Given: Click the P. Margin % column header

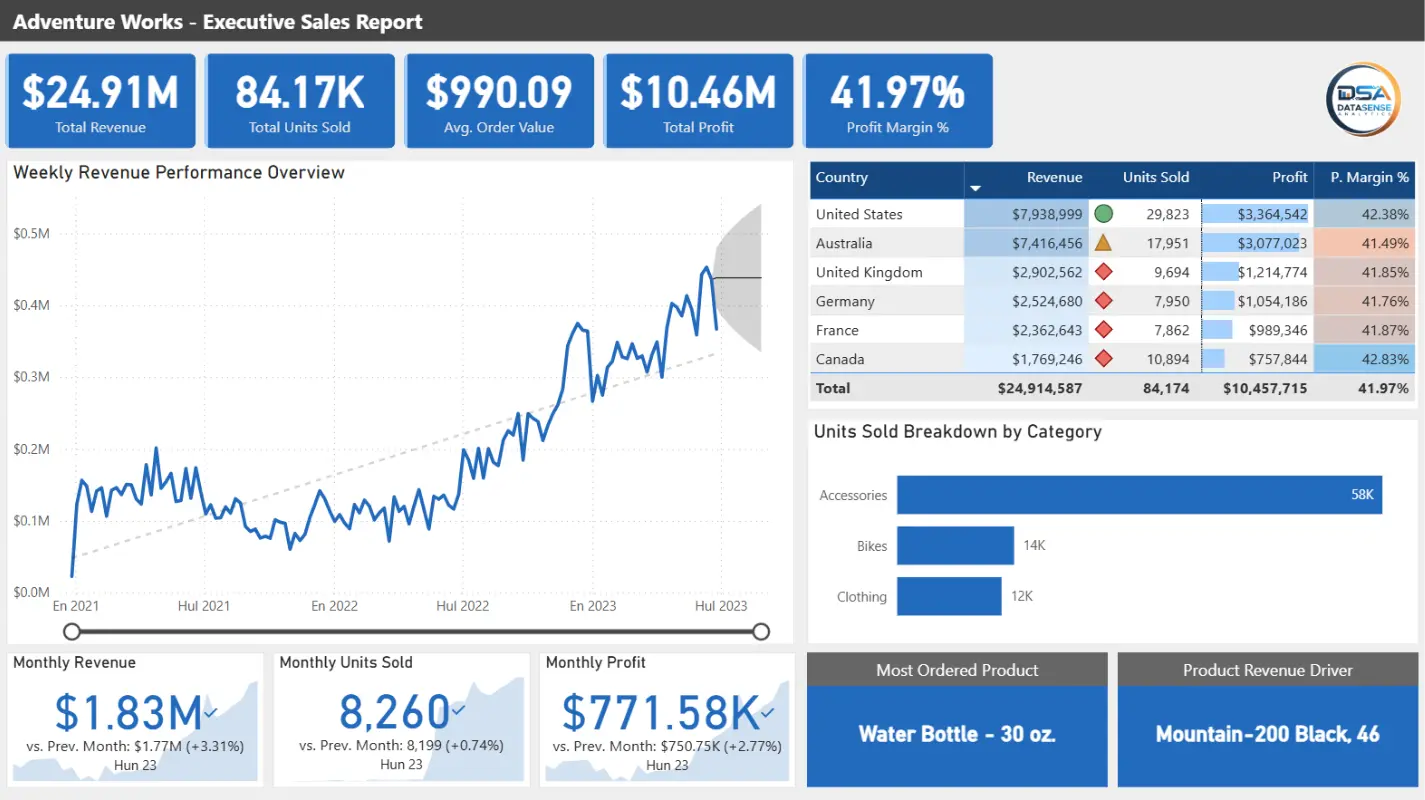Looking at the screenshot, I should [1368, 178].
